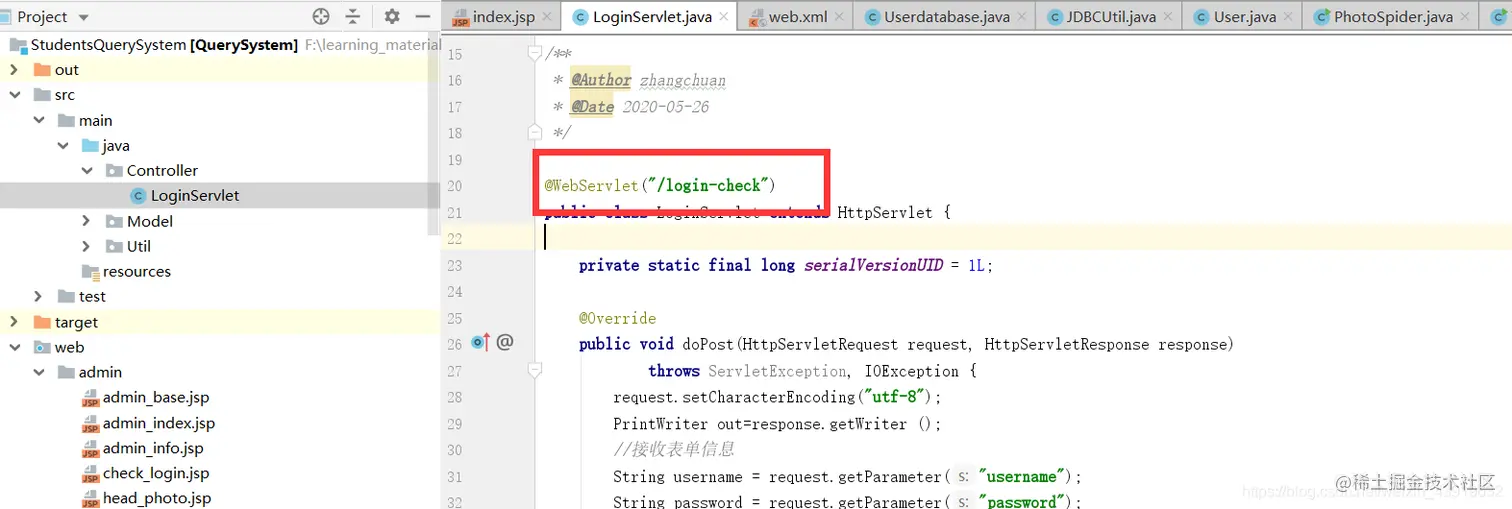The image size is (1512, 509).
Task: Collapse the web folder arrow
Action: pyautogui.click(x=14, y=347)
